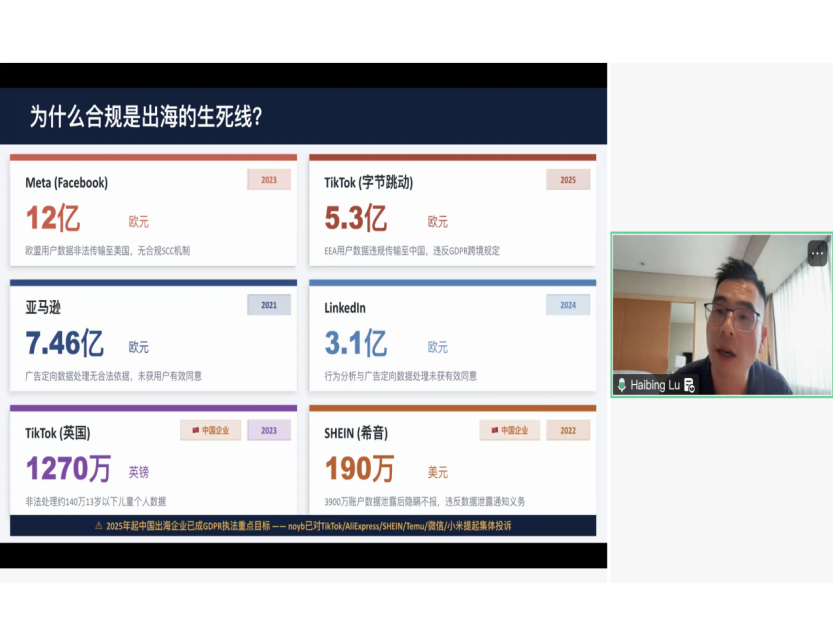Click the TikTok (英国) card heading
This screenshot has height=625, width=834.
[57, 433]
